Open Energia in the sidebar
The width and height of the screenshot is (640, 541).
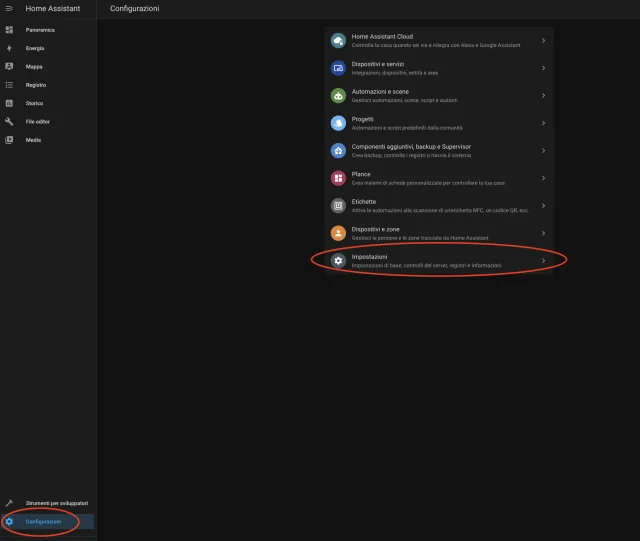[35, 48]
